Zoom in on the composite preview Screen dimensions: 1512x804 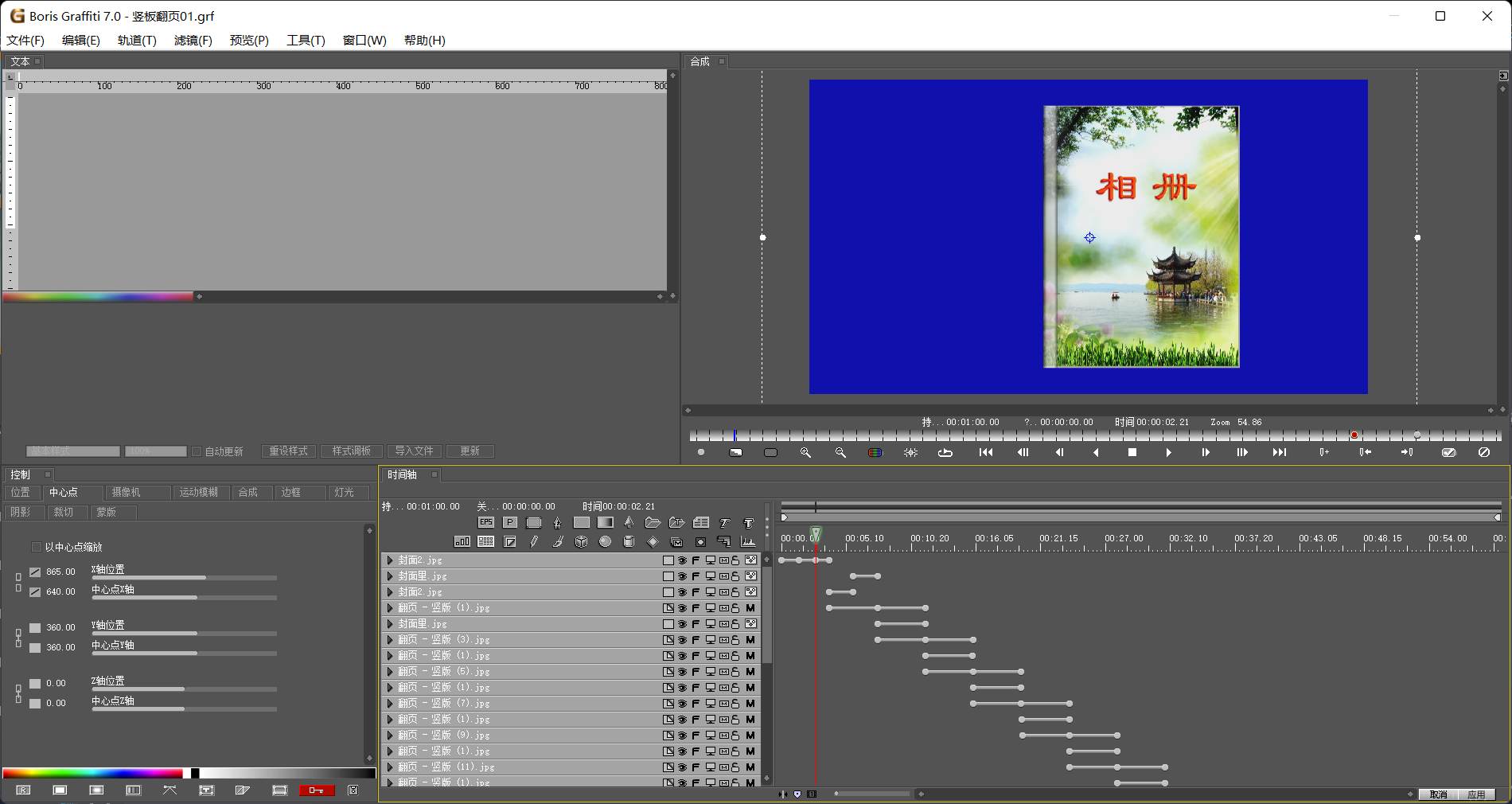(x=805, y=452)
